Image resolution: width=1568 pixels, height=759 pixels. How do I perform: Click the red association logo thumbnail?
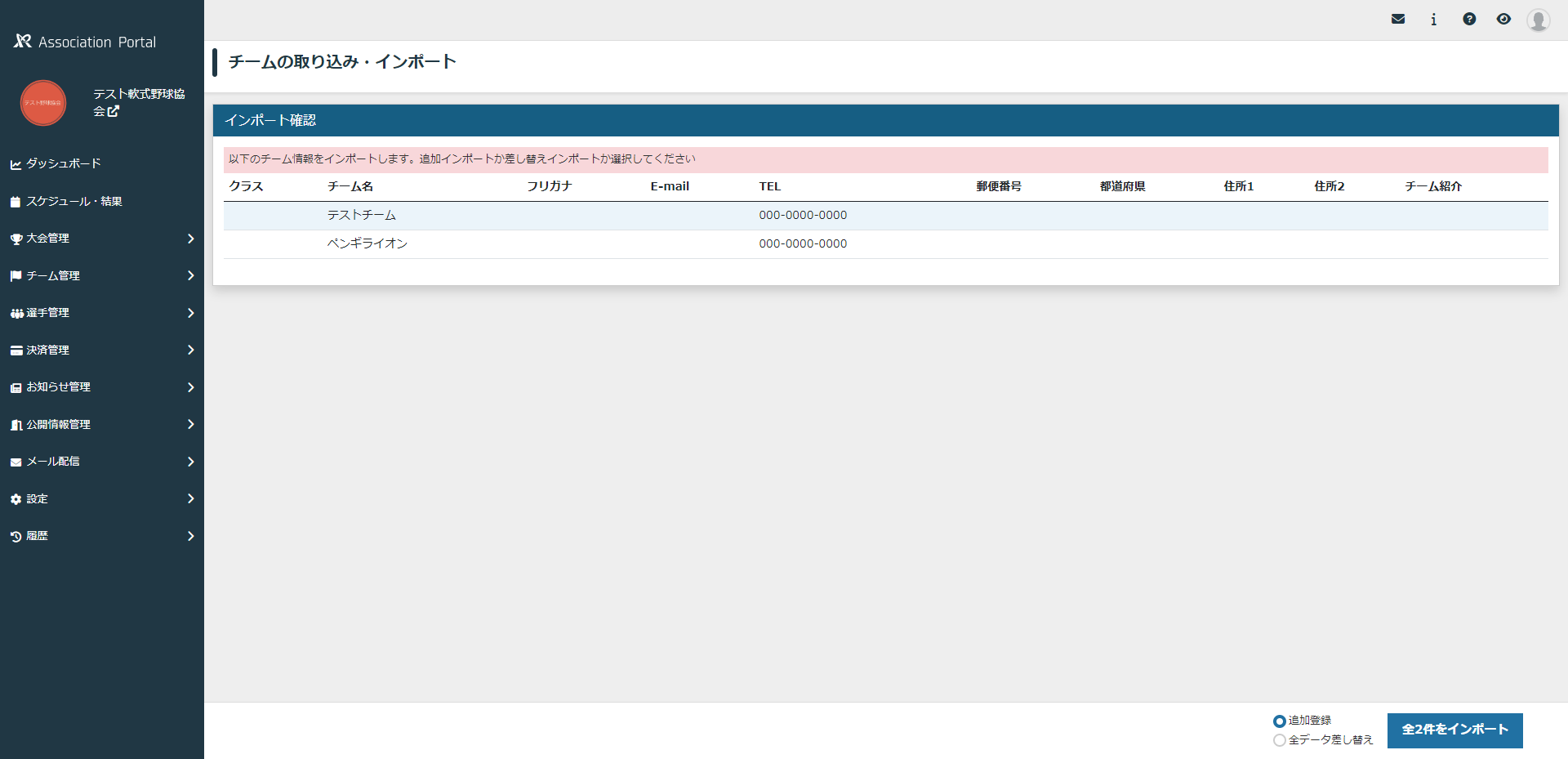[43, 103]
